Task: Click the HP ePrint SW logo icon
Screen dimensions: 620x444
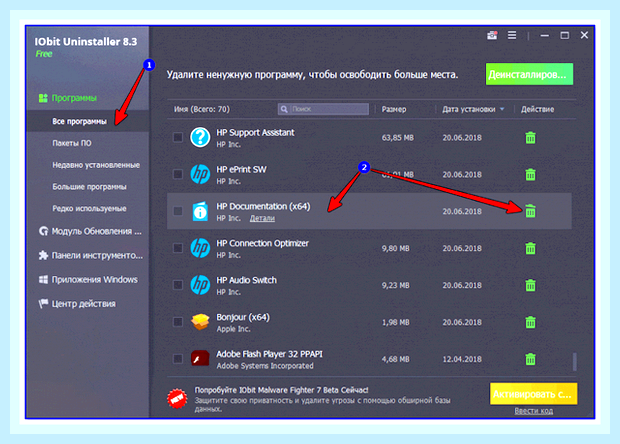Action: pyautogui.click(x=200, y=174)
